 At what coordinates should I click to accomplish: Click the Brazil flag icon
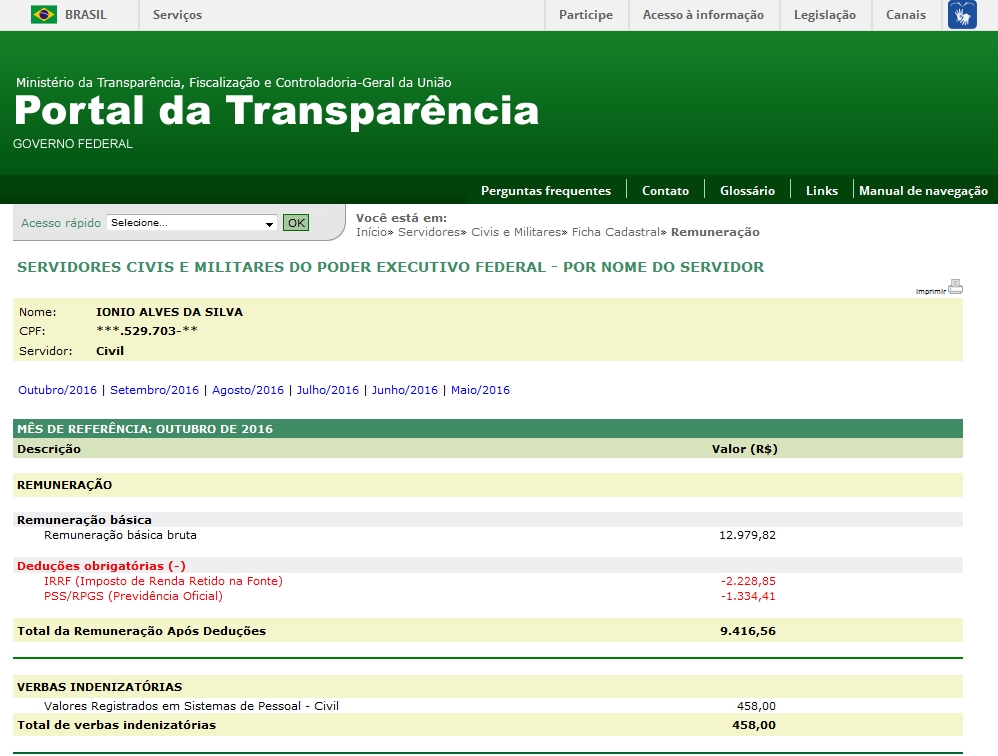click(44, 15)
